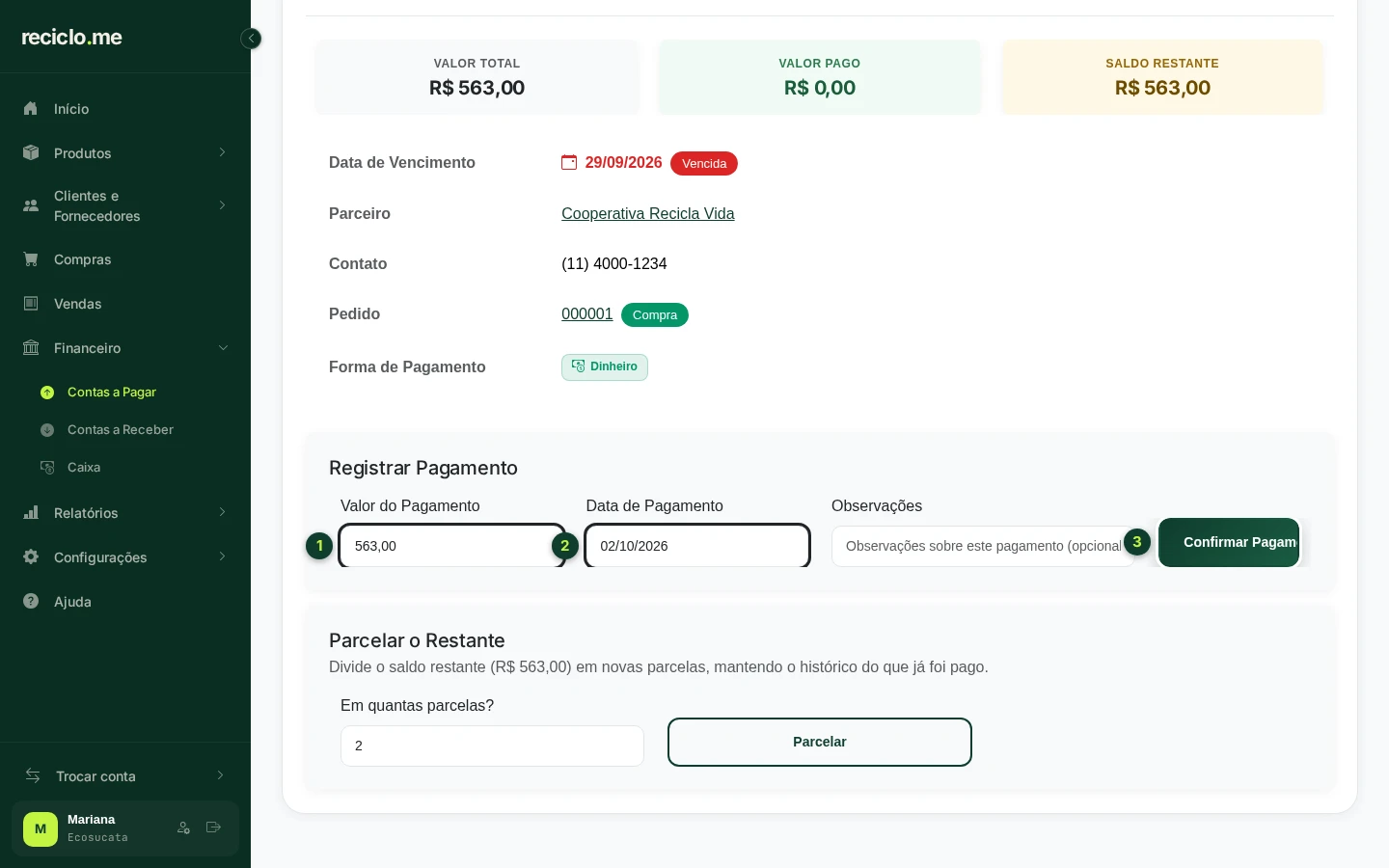Click the Caixa cash icon
Viewport: 1389px width, 868px height.
click(x=47, y=468)
